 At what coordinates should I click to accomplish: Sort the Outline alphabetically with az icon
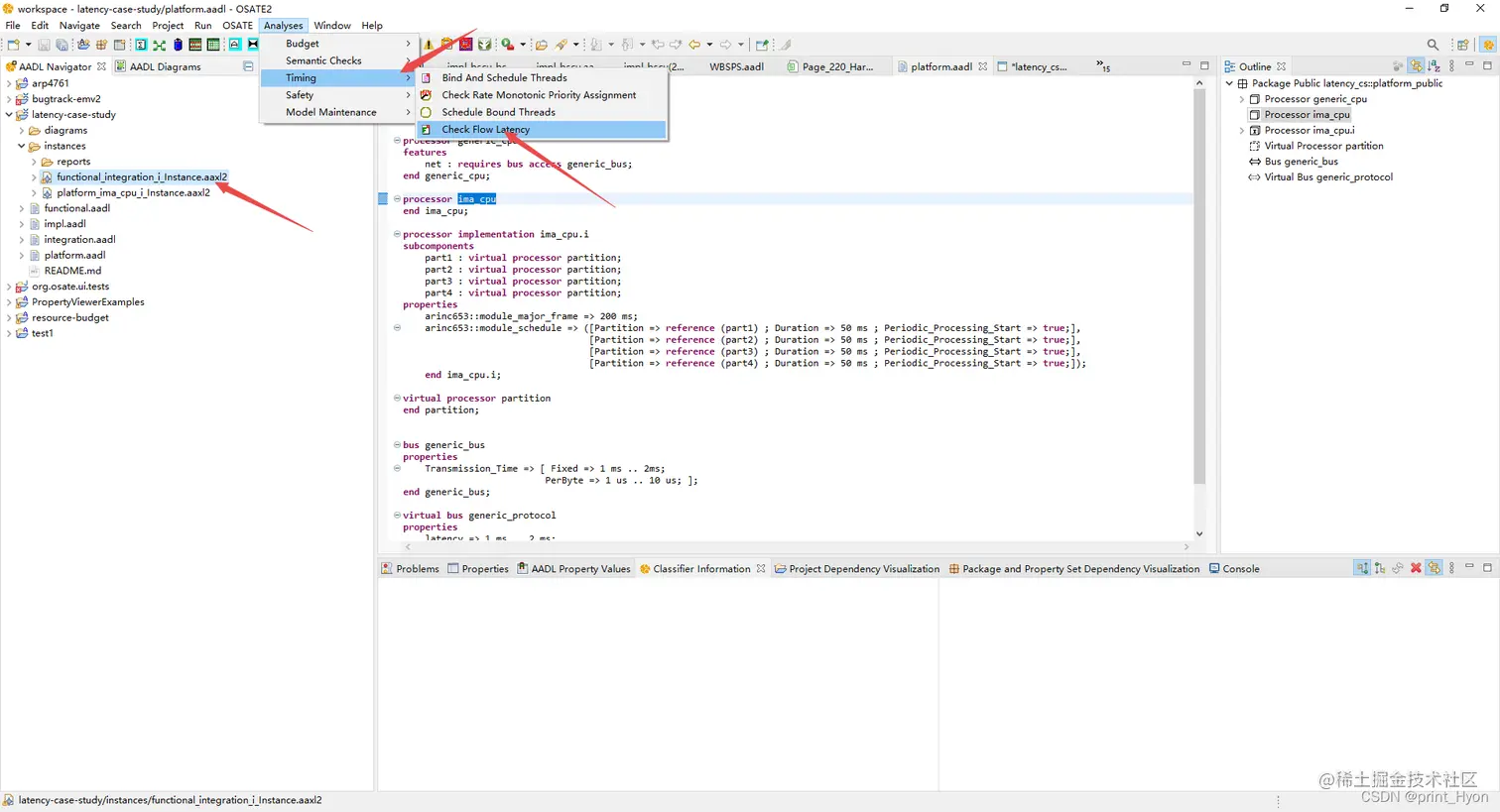click(1434, 66)
